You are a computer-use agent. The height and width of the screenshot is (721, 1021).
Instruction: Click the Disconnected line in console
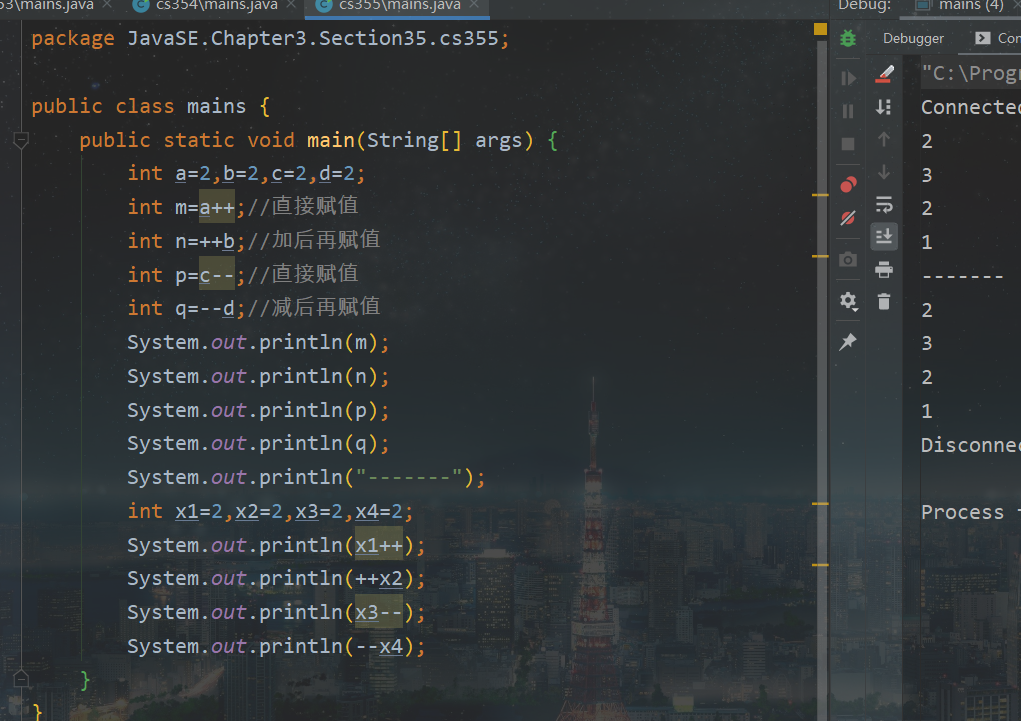coord(971,445)
